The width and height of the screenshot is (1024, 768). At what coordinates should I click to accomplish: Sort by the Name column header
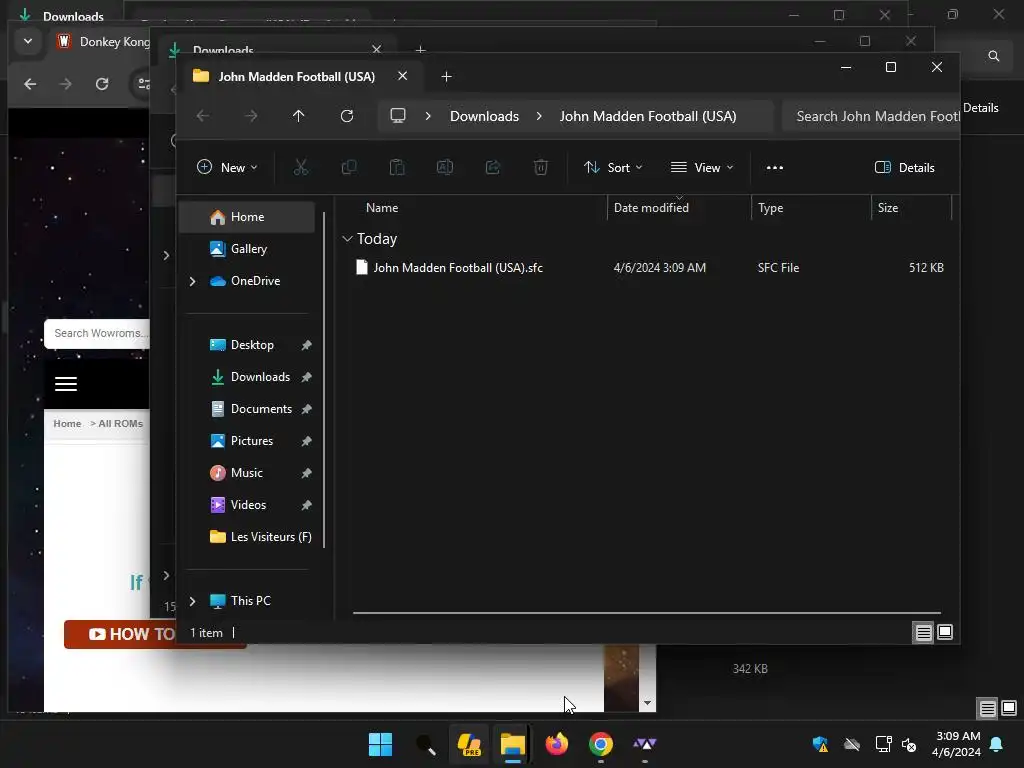(382, 208)
